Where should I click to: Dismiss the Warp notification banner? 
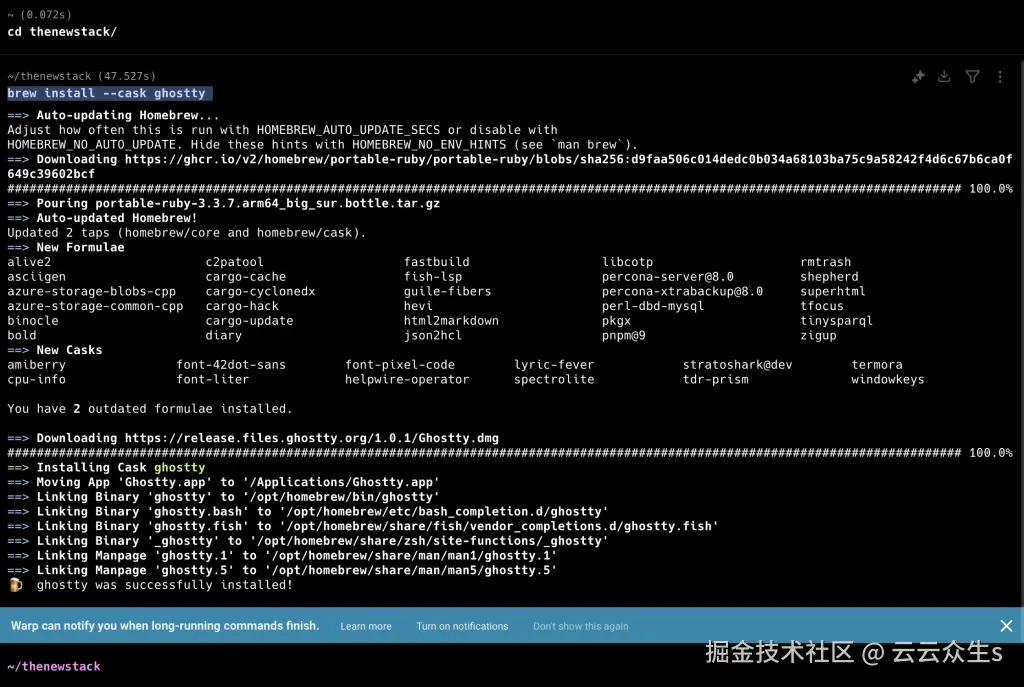click(1006, 626)
